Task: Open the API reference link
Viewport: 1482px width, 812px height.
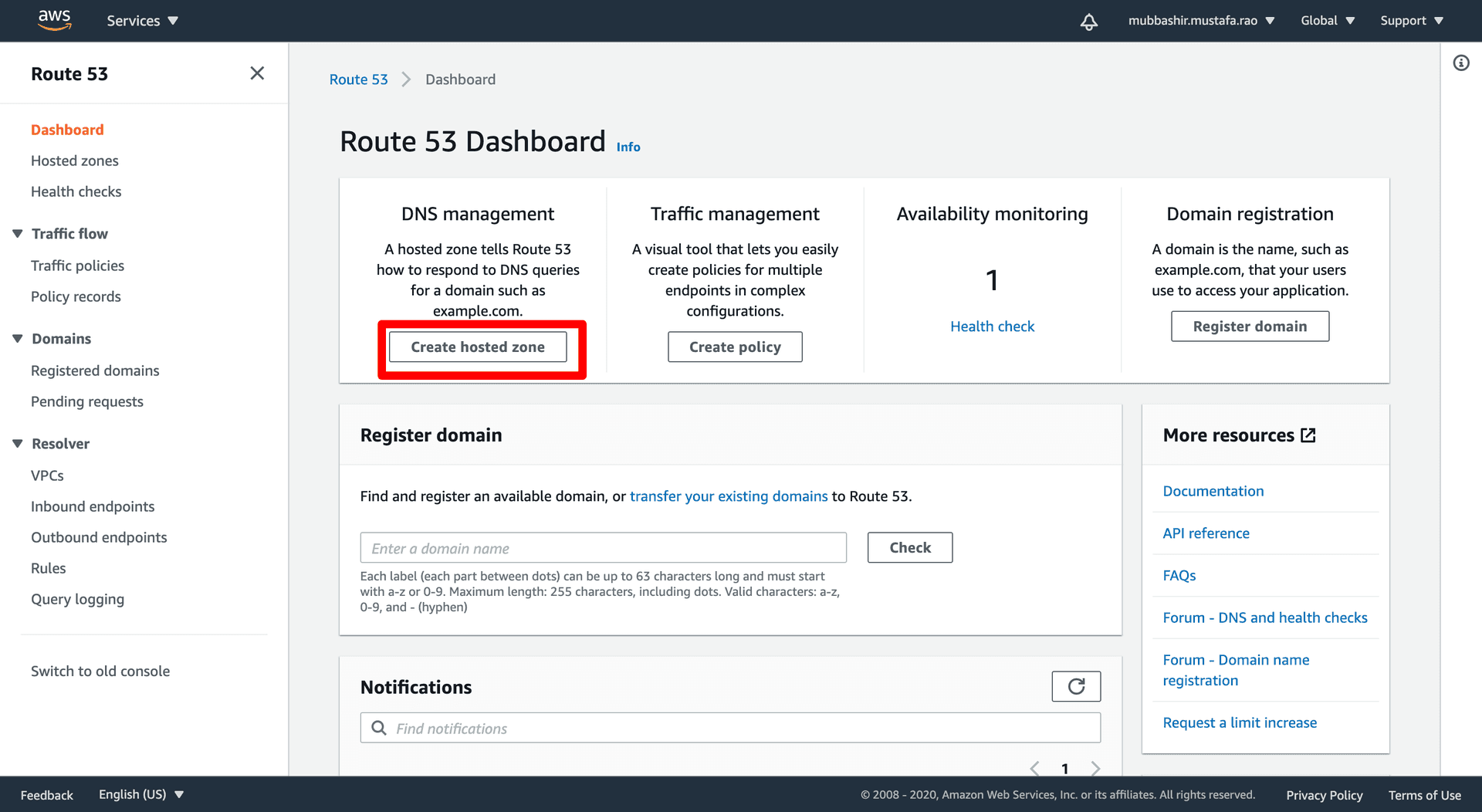Action: coord(1206,533)
